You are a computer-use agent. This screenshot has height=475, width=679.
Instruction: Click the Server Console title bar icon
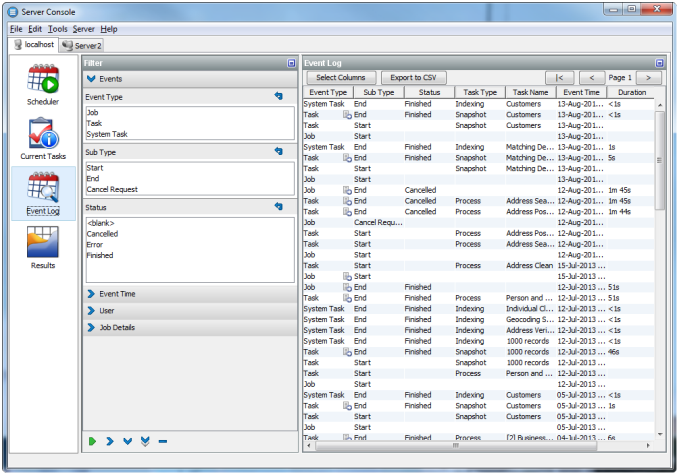point(13,12)
